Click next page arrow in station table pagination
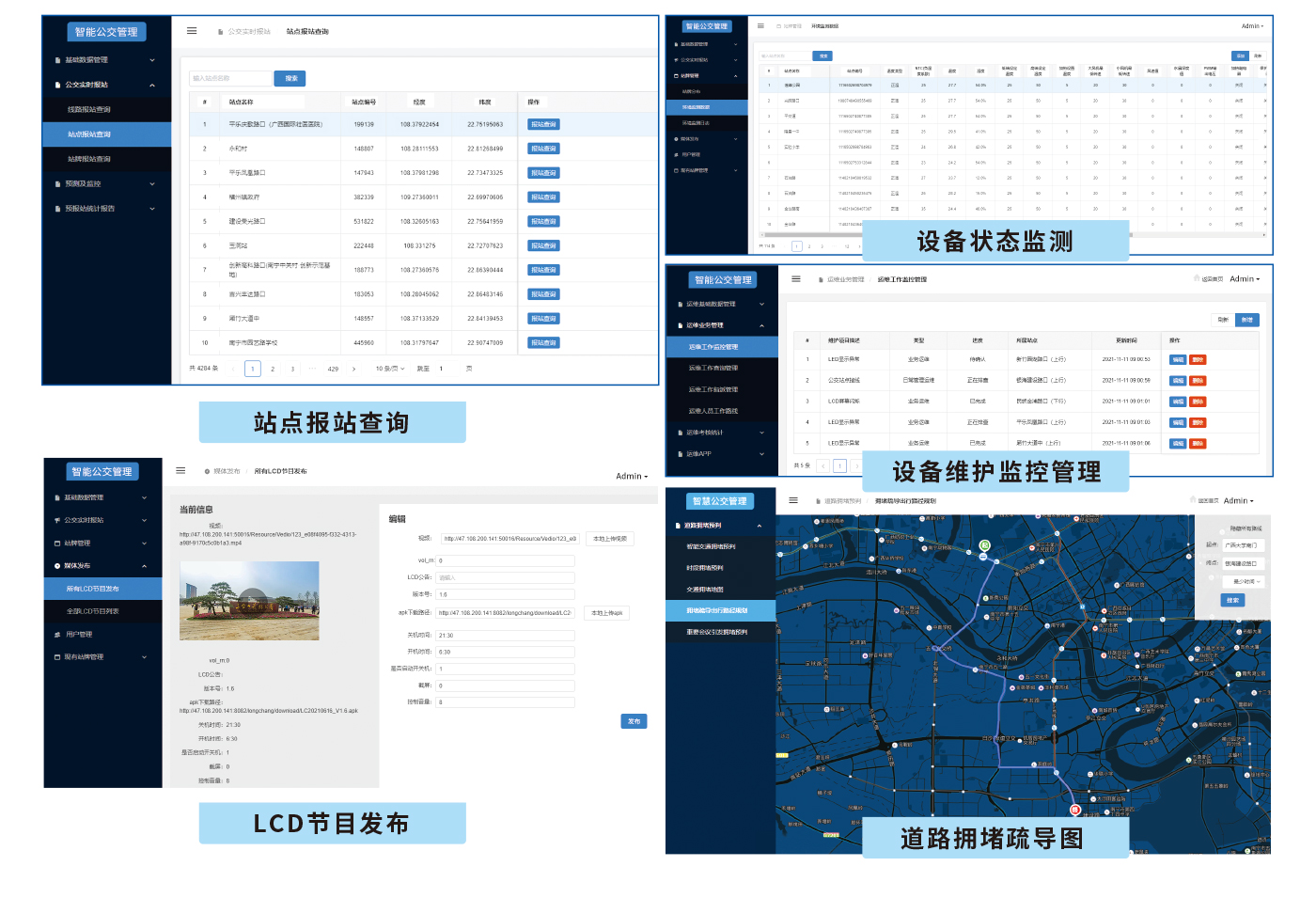The image size is (1316, 898). click(x=353, y=369)
